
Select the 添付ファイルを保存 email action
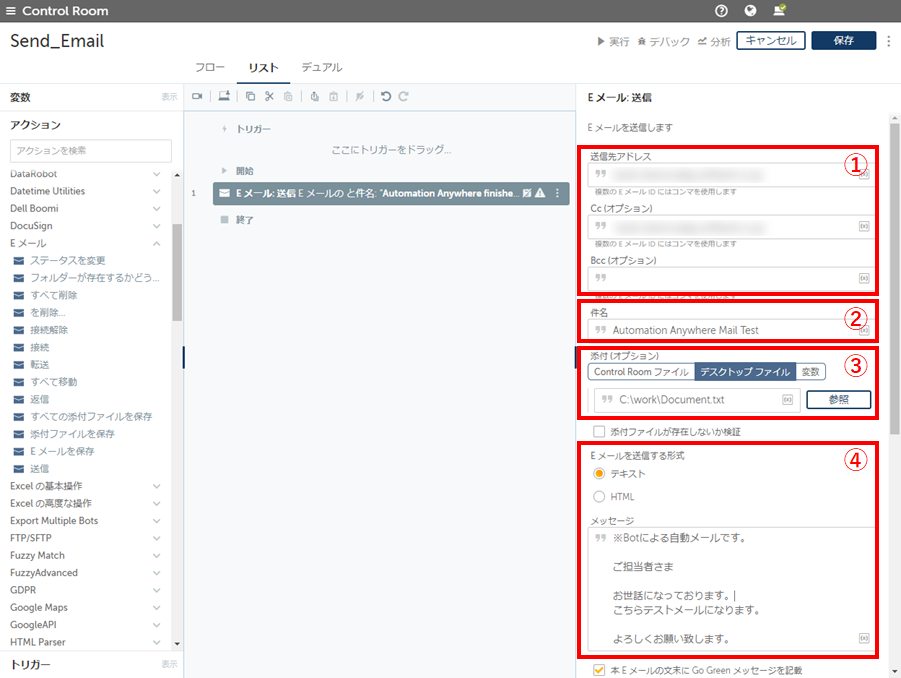(72, 434)
